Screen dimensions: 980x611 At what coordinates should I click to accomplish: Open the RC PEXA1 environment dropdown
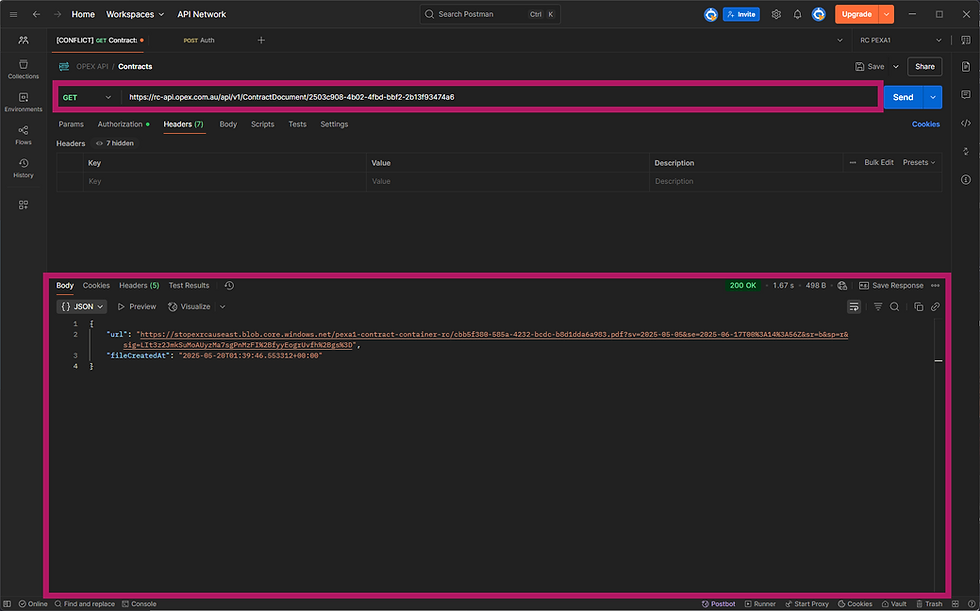(x=900, y=40)
